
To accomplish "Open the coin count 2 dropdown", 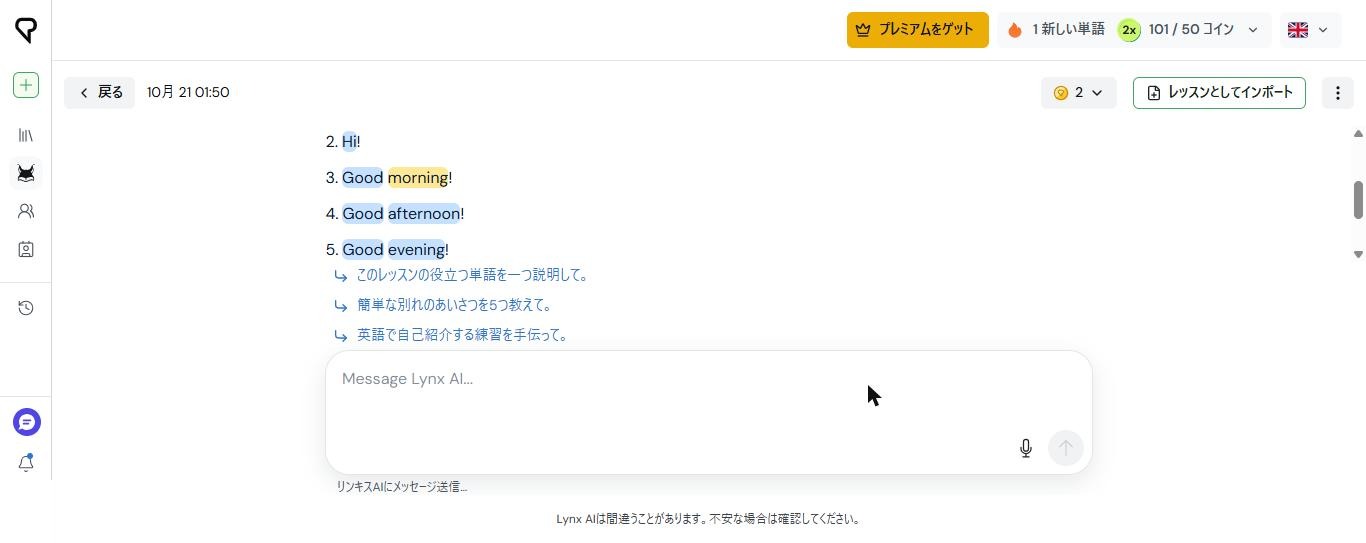I will pos(1078,93).
